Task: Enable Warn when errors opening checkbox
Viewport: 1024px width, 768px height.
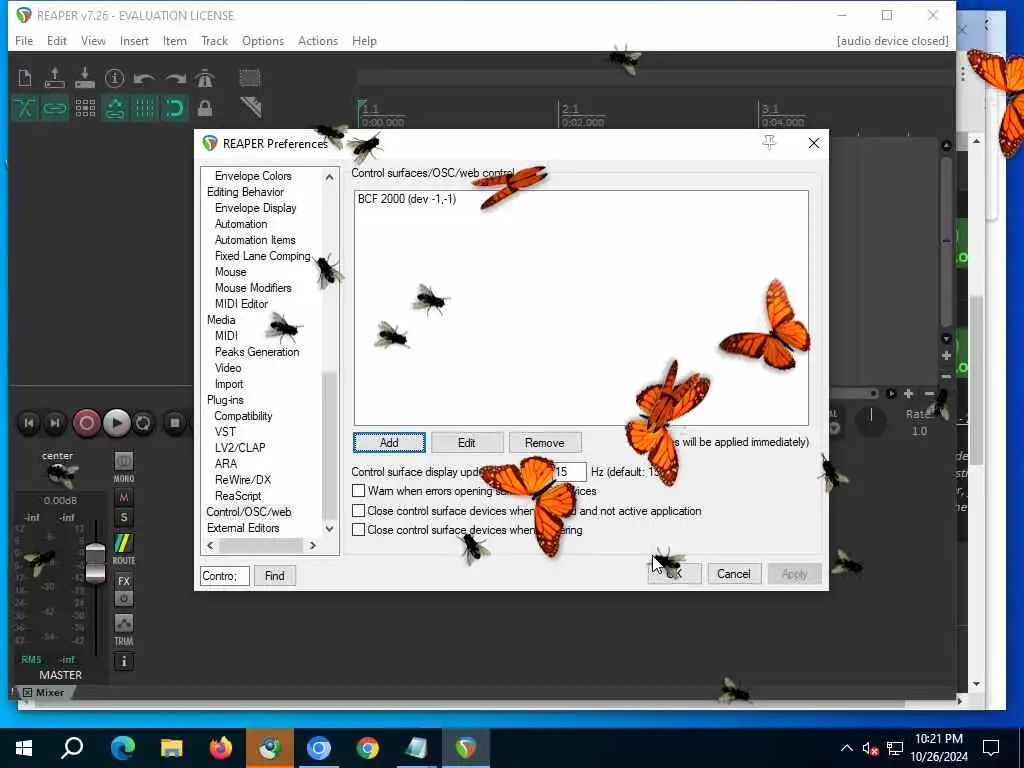Action: tap(359, 490)
